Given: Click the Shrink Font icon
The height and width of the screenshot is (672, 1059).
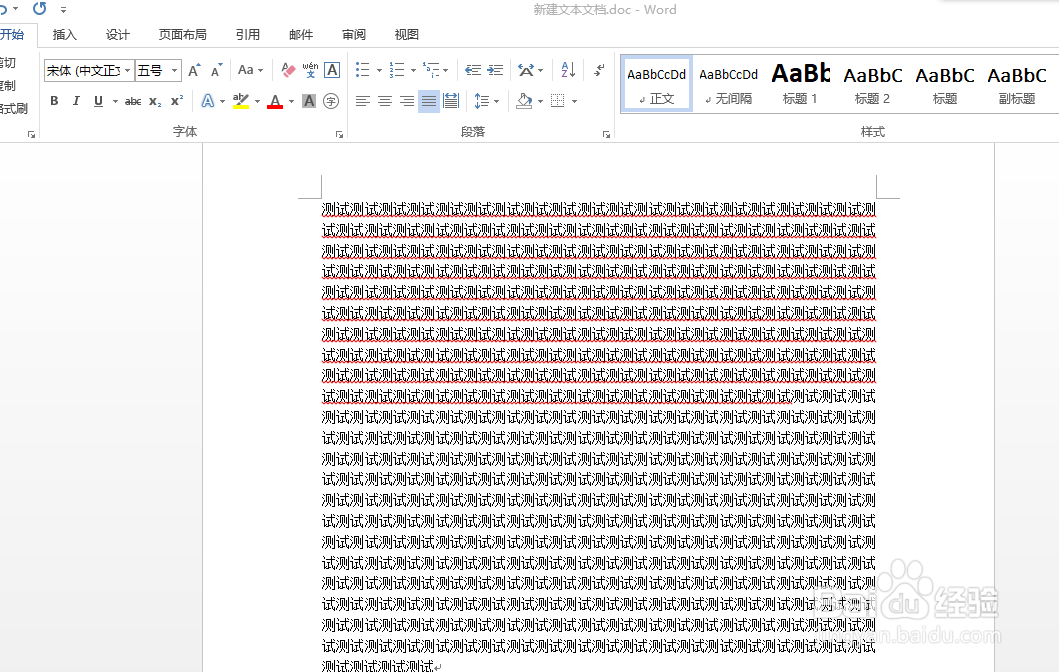Looking at the screenshot, I should tap(216, 70).
